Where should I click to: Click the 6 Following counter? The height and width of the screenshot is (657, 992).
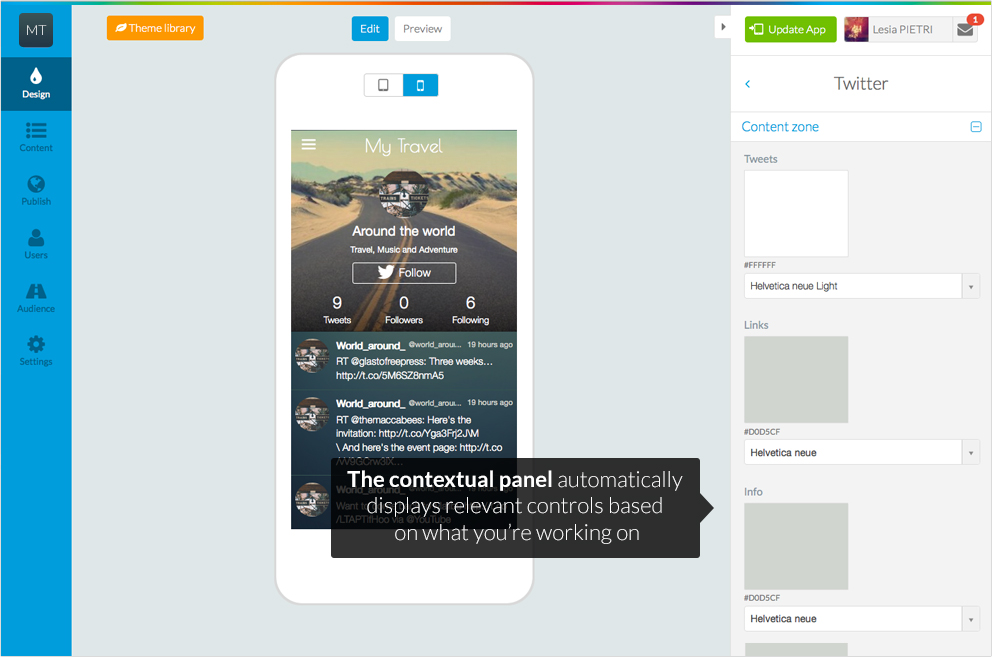[471, 310]
